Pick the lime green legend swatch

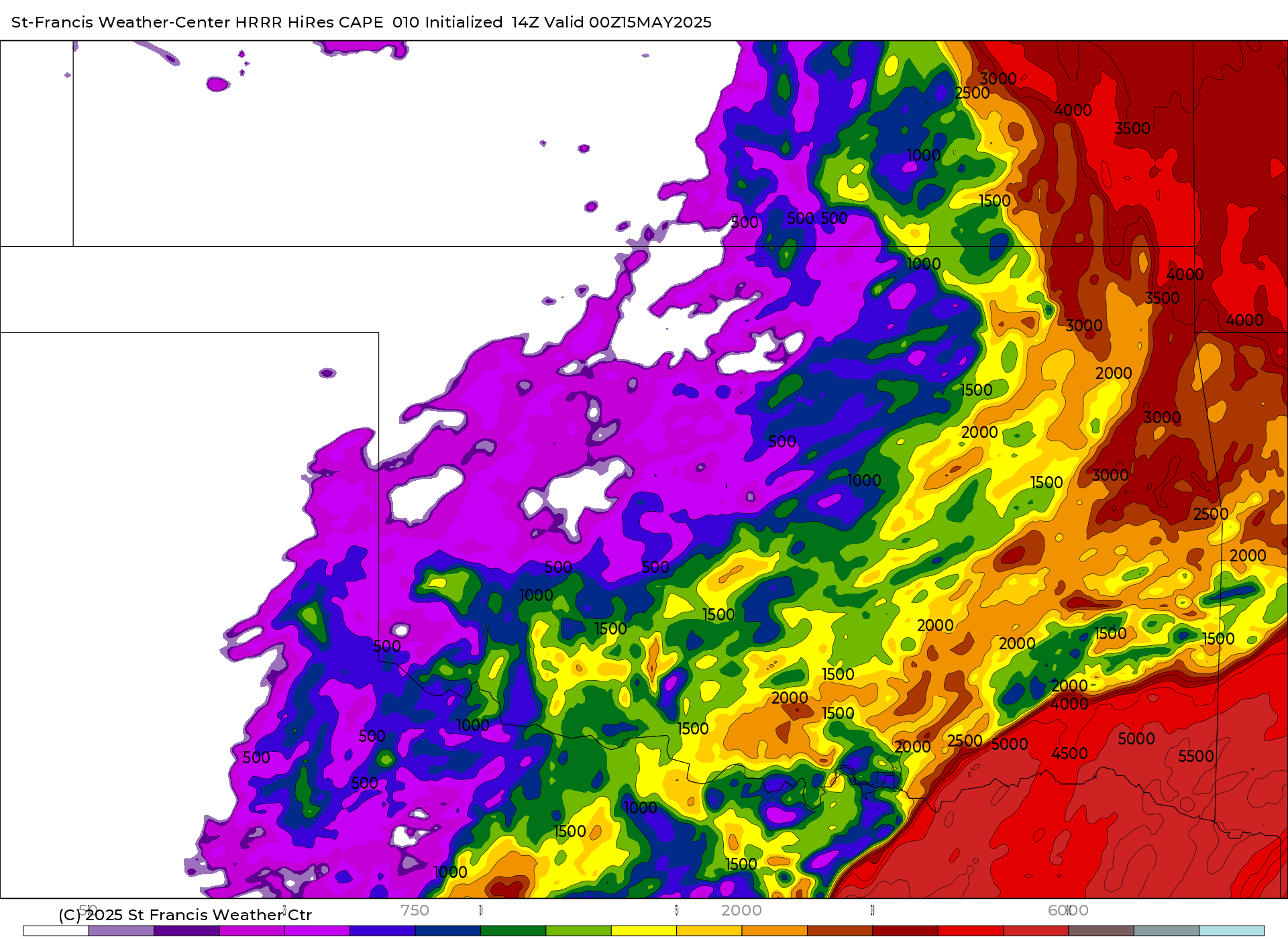point(578,931)
